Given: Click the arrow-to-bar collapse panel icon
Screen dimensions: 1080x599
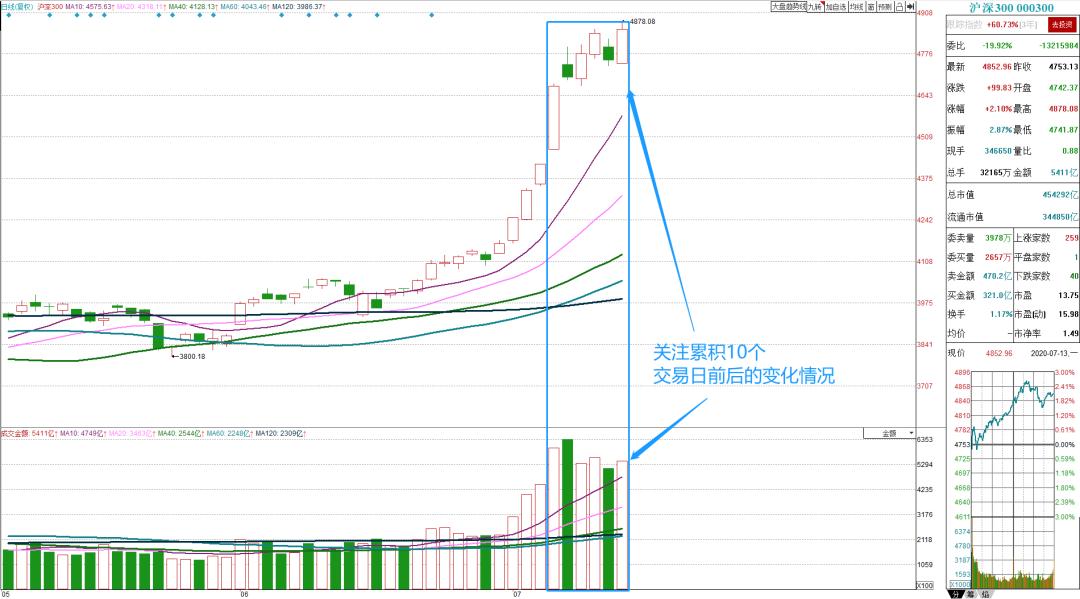Looking at the screenshot, I should (911, 7).
